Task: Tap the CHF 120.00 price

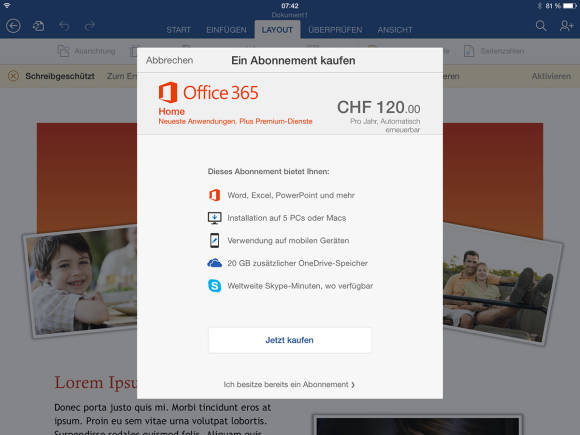Action: tap(378, 107)
